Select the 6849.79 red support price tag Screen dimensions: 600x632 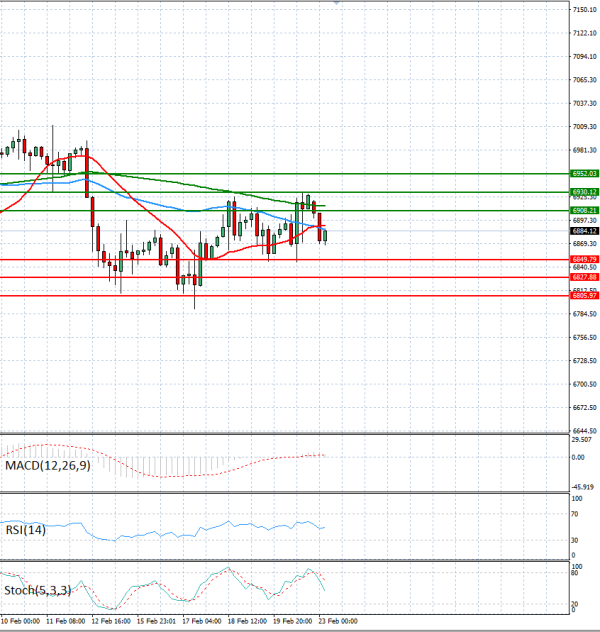click(584, 259)
